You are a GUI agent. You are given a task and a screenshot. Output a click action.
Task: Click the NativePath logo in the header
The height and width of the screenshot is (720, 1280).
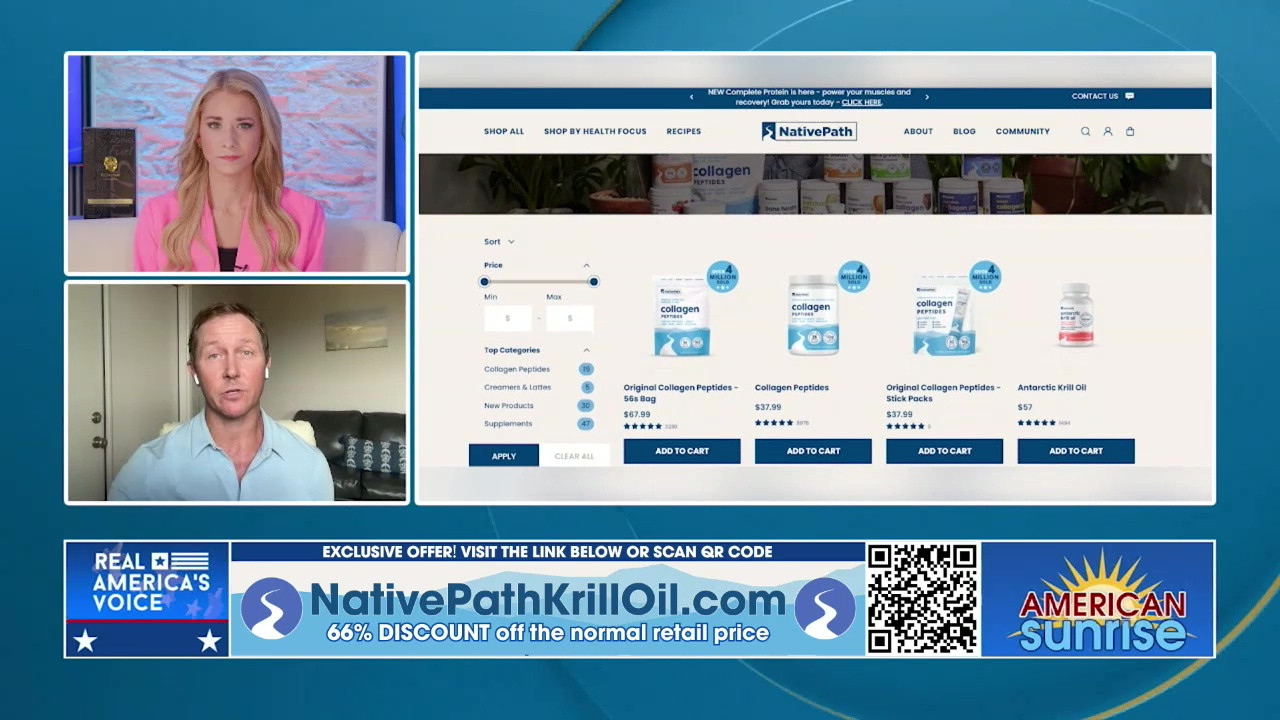809,131
